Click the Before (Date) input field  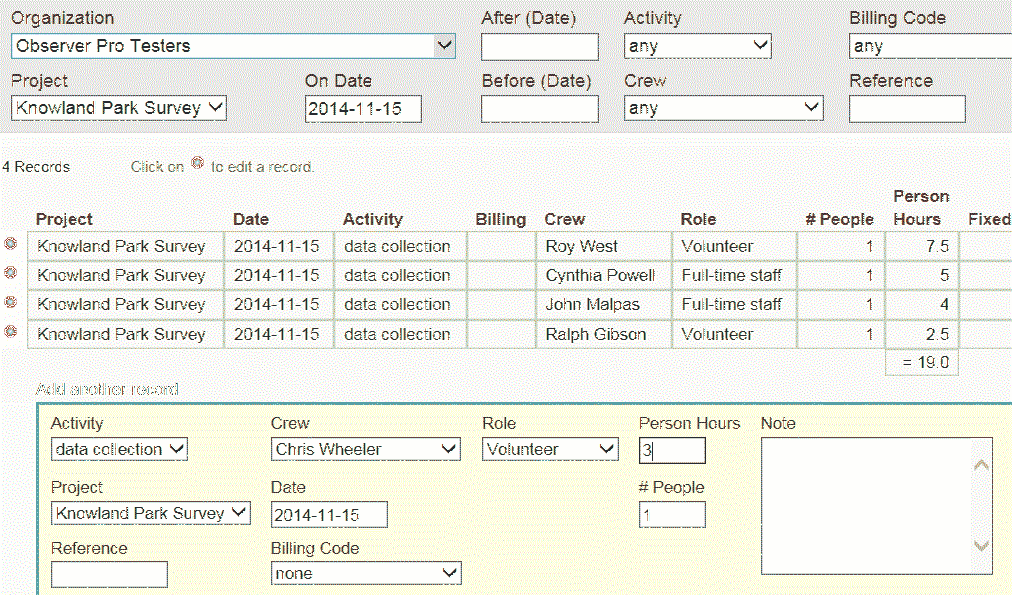pos(539,109)
